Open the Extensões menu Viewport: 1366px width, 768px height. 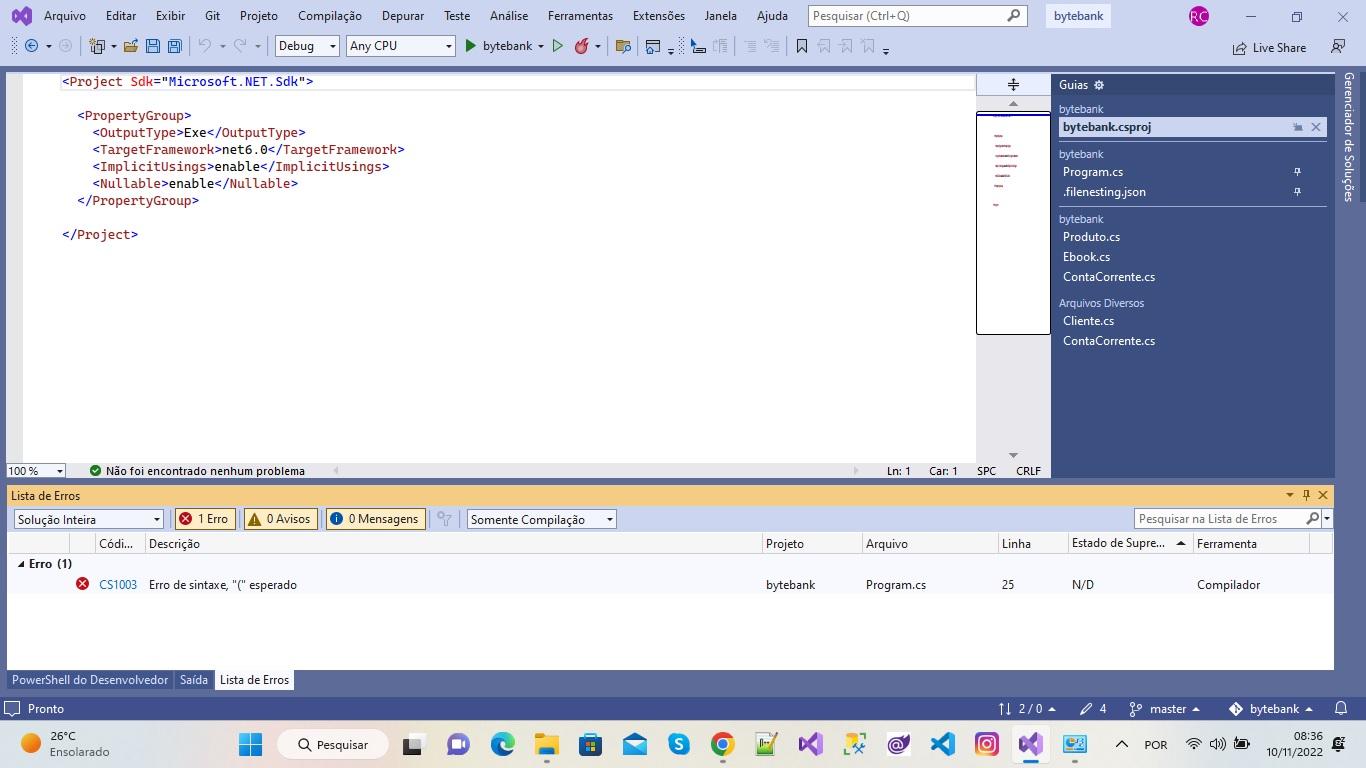tap(659, 16)
